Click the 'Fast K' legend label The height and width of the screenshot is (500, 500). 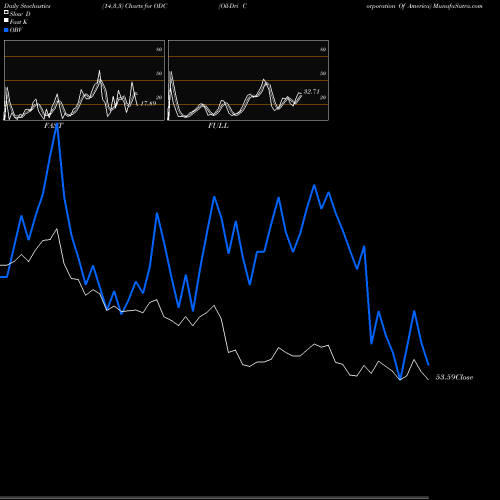tap(19, 22)
